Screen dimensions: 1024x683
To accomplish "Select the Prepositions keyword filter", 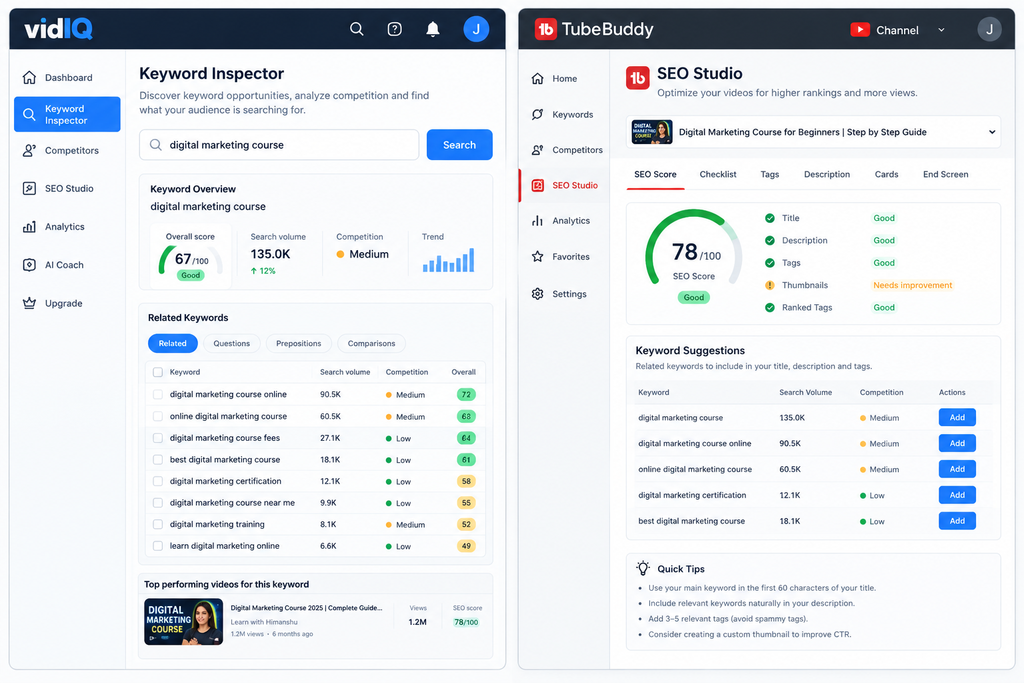I will point(298,343).
